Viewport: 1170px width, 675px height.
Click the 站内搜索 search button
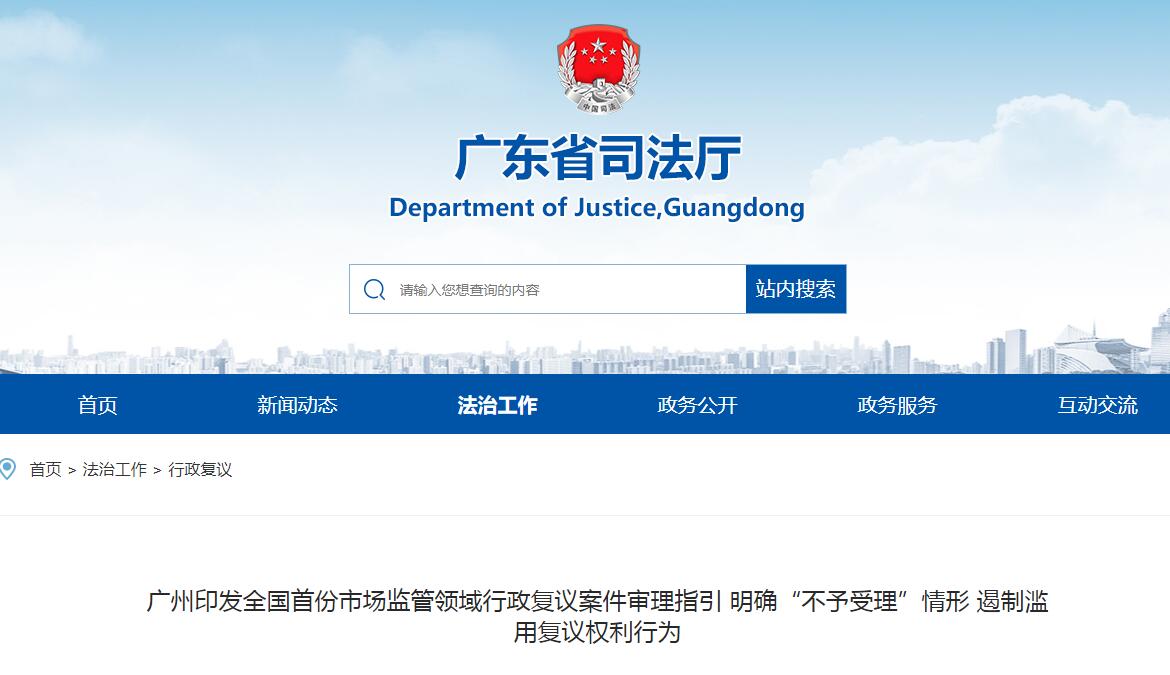795,289
